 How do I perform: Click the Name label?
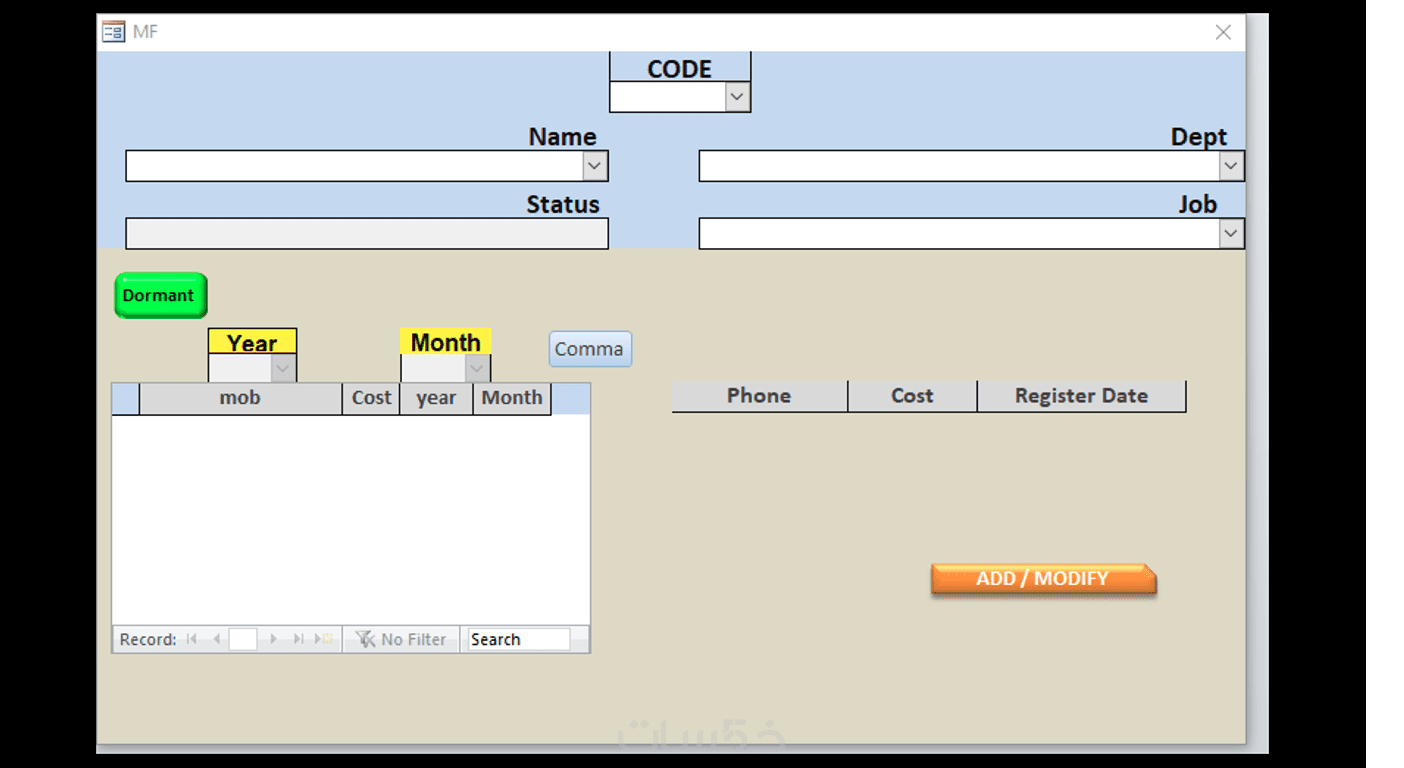(x=563, y=137)
